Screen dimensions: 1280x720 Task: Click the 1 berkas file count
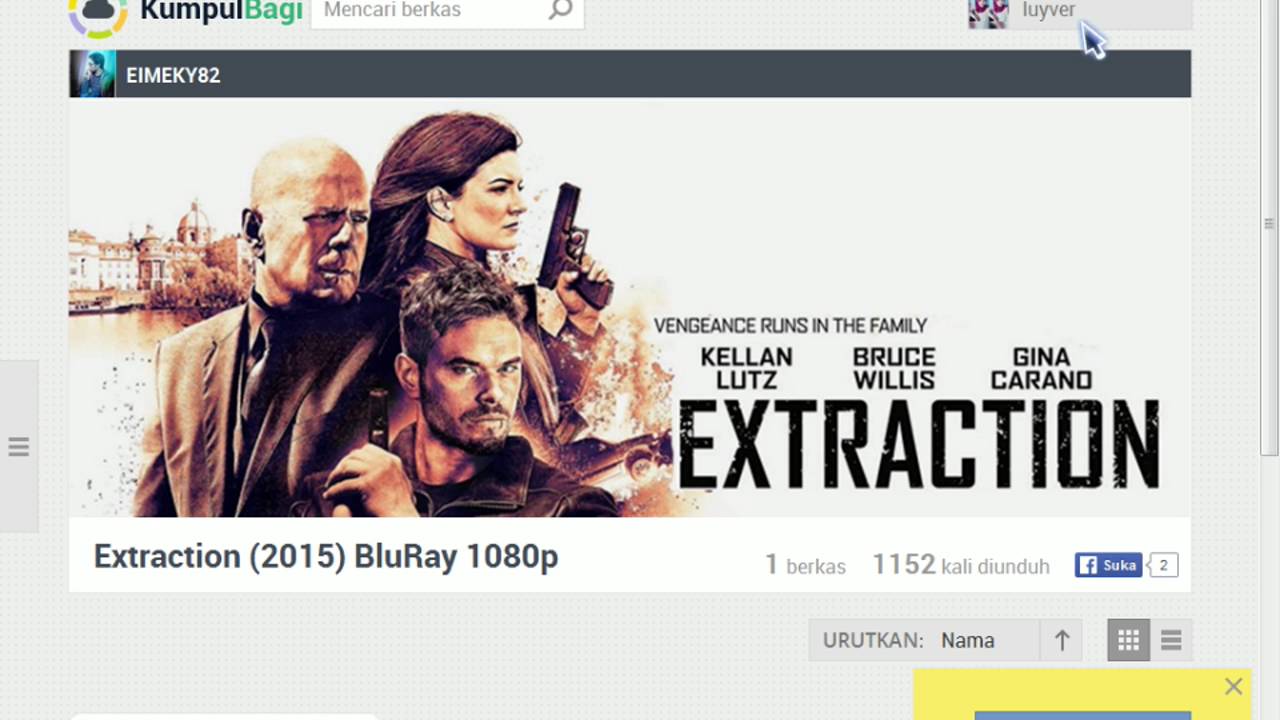coord(805,566)
